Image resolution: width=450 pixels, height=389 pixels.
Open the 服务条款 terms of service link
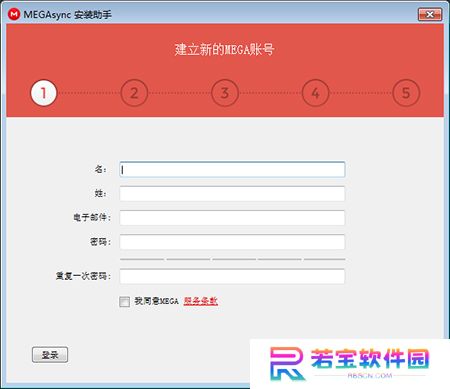tap(201, 301)
